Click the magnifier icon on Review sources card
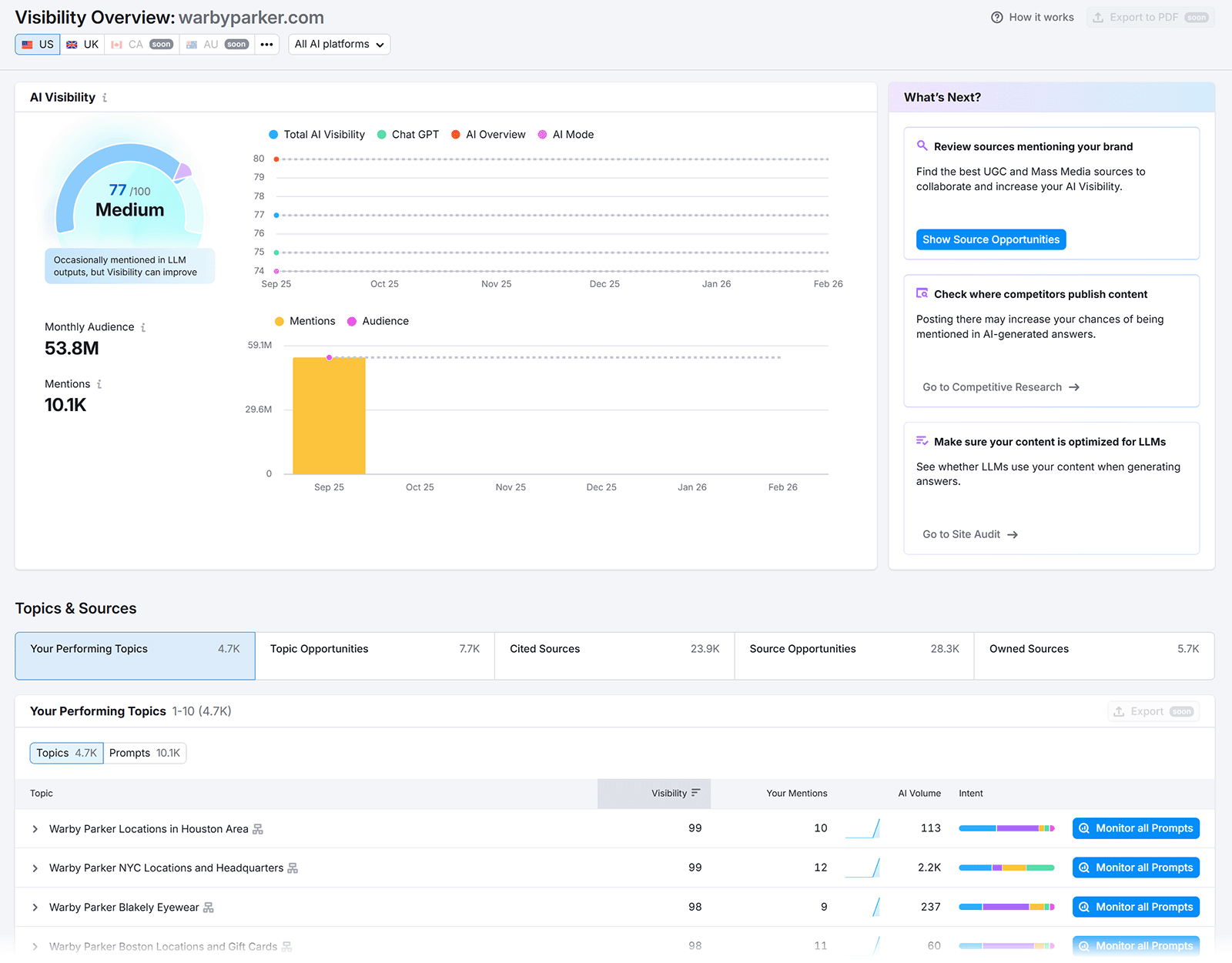This screenshot has height=963, width=1232. (x=922, y=145)
